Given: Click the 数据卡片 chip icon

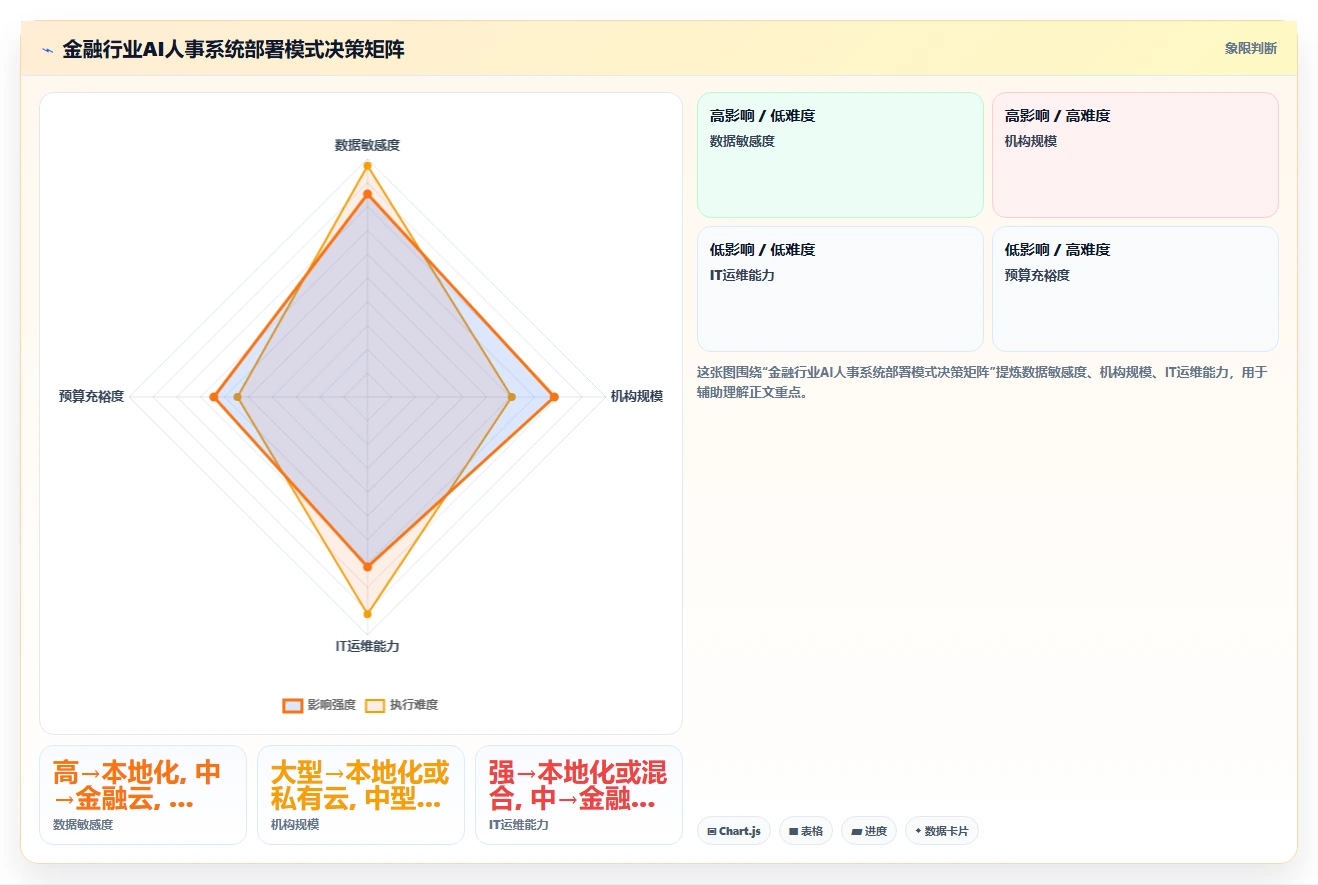Looking at the screenshot, I should 918,831.
